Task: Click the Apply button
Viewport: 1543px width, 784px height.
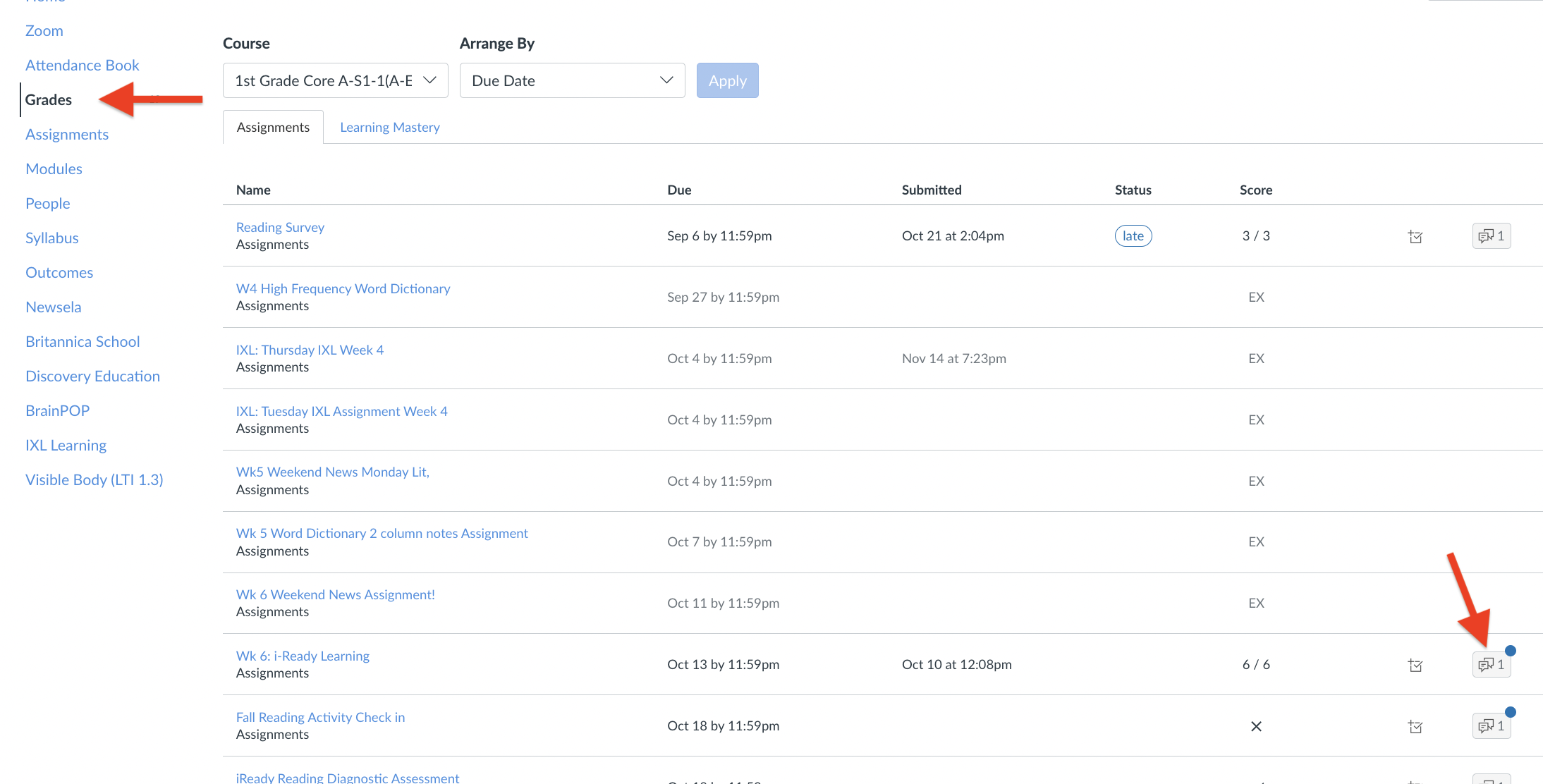Action: click(727, 80)
